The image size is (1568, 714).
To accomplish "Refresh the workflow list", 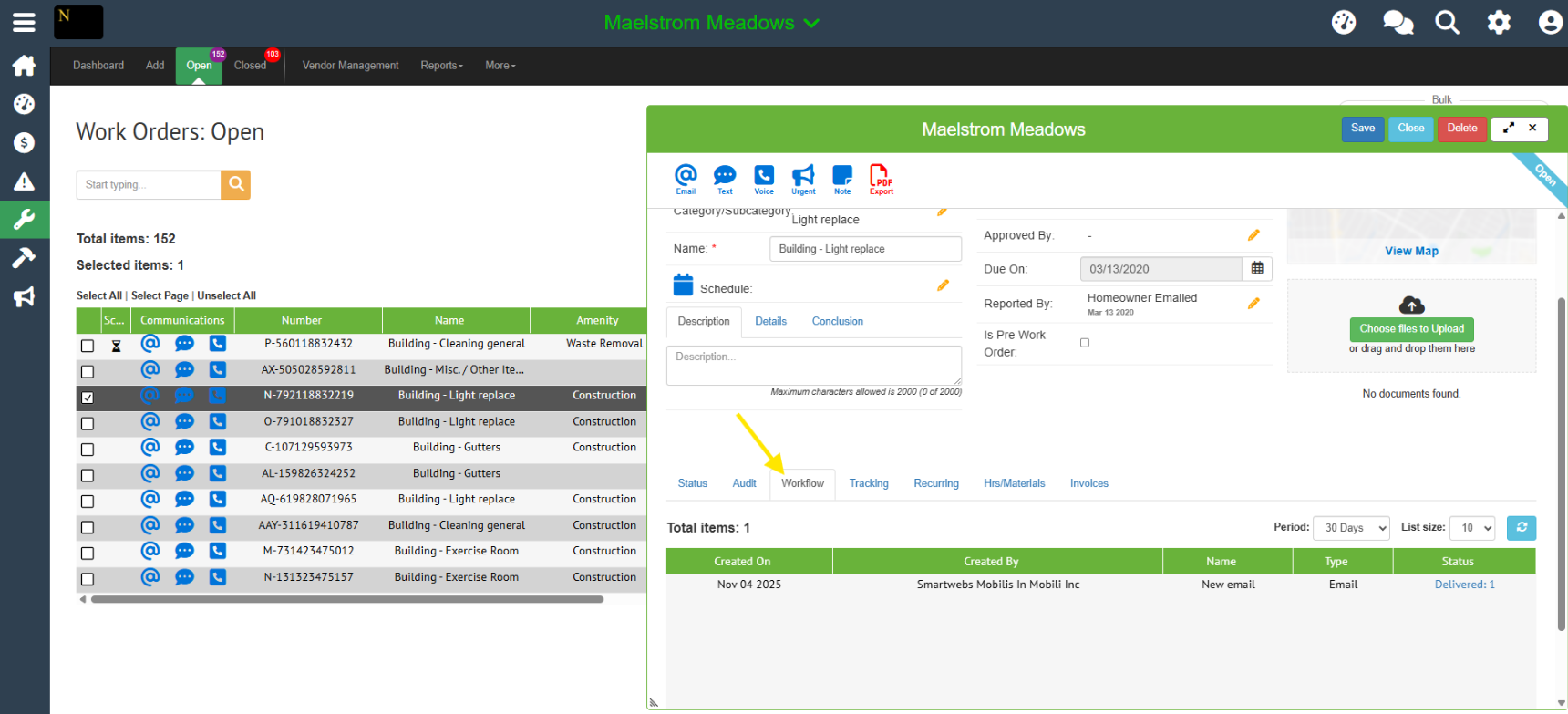I will pos(1521,528).
